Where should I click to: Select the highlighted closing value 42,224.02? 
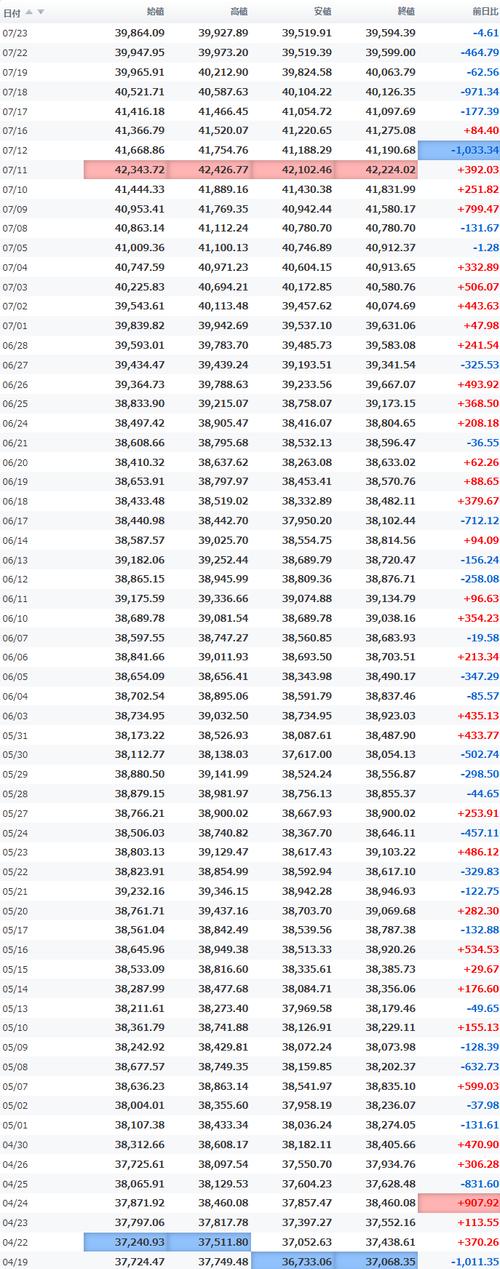(375, 170)
